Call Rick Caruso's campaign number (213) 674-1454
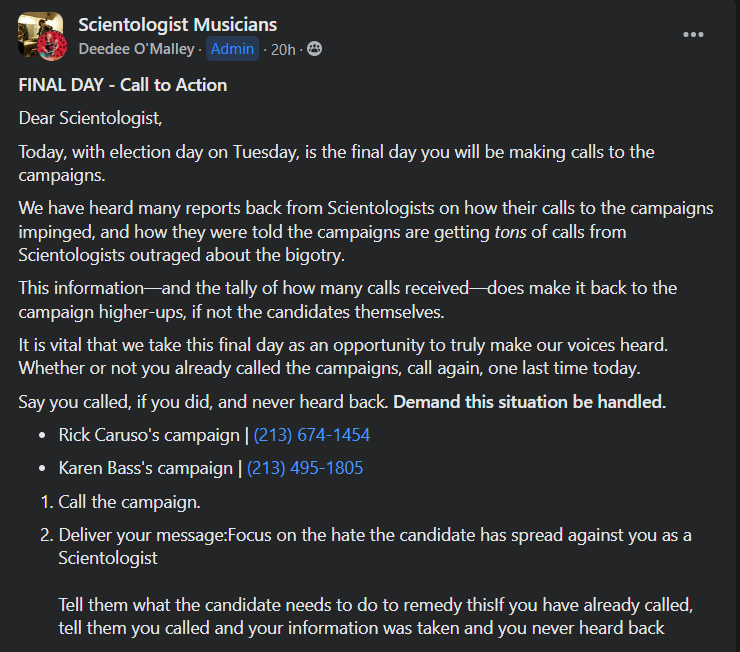 pyautogui.click(x=311, y=435)
